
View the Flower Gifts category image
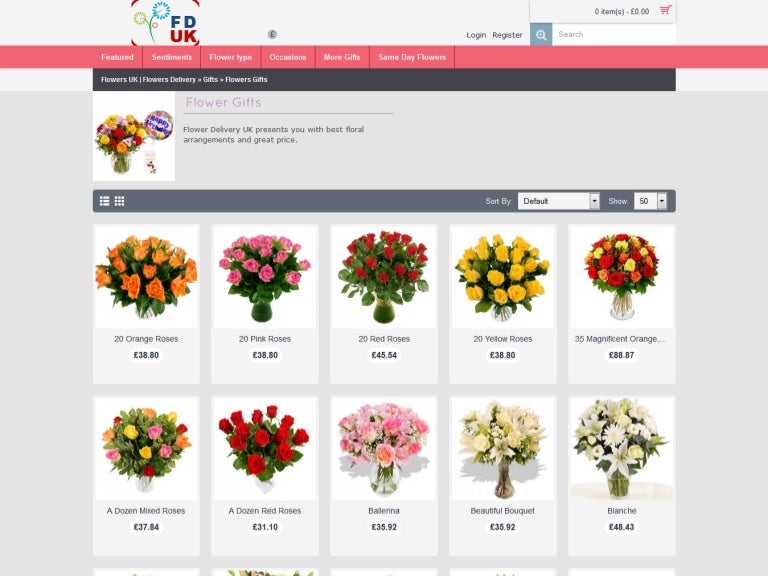click(x=134, y=138)
